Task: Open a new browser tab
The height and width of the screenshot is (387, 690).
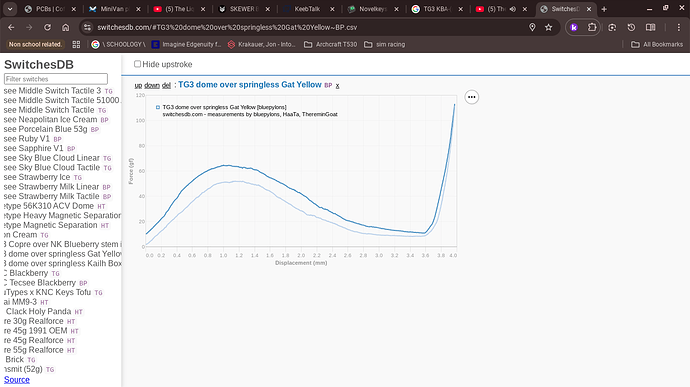Action: pos(604,9)
